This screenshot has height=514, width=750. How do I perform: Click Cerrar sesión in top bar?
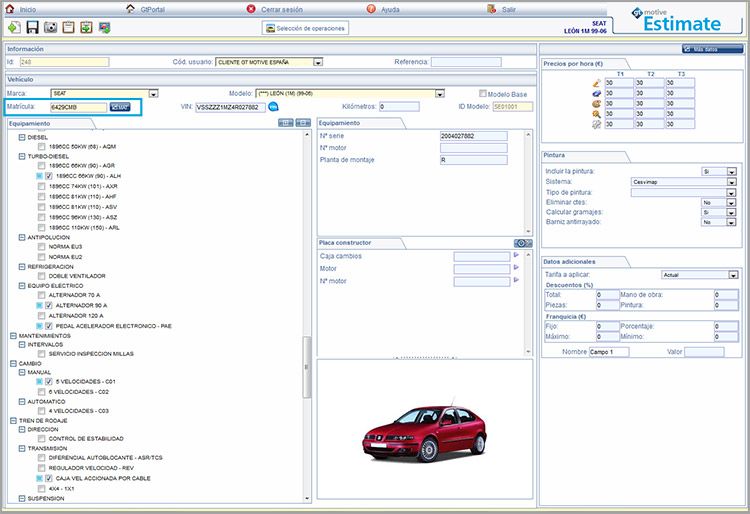[x=282, y=10]
